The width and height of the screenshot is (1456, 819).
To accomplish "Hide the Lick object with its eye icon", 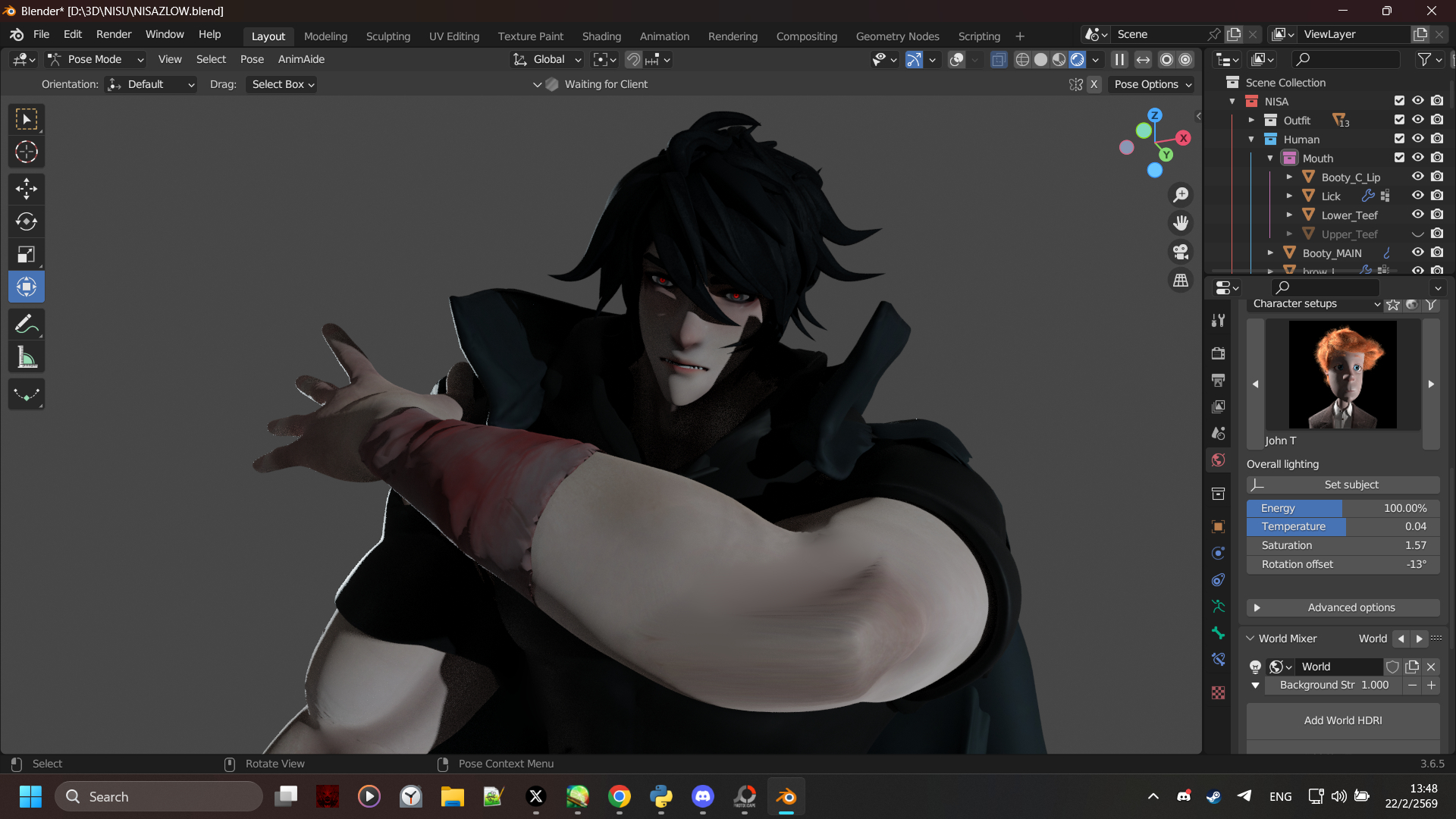I will click(1417, 196).
